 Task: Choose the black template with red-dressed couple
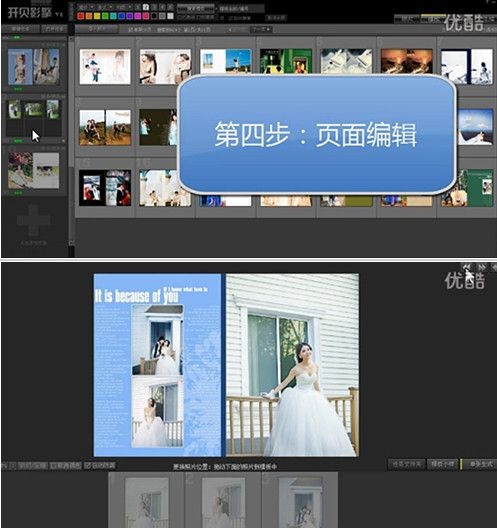pos(105,188)
